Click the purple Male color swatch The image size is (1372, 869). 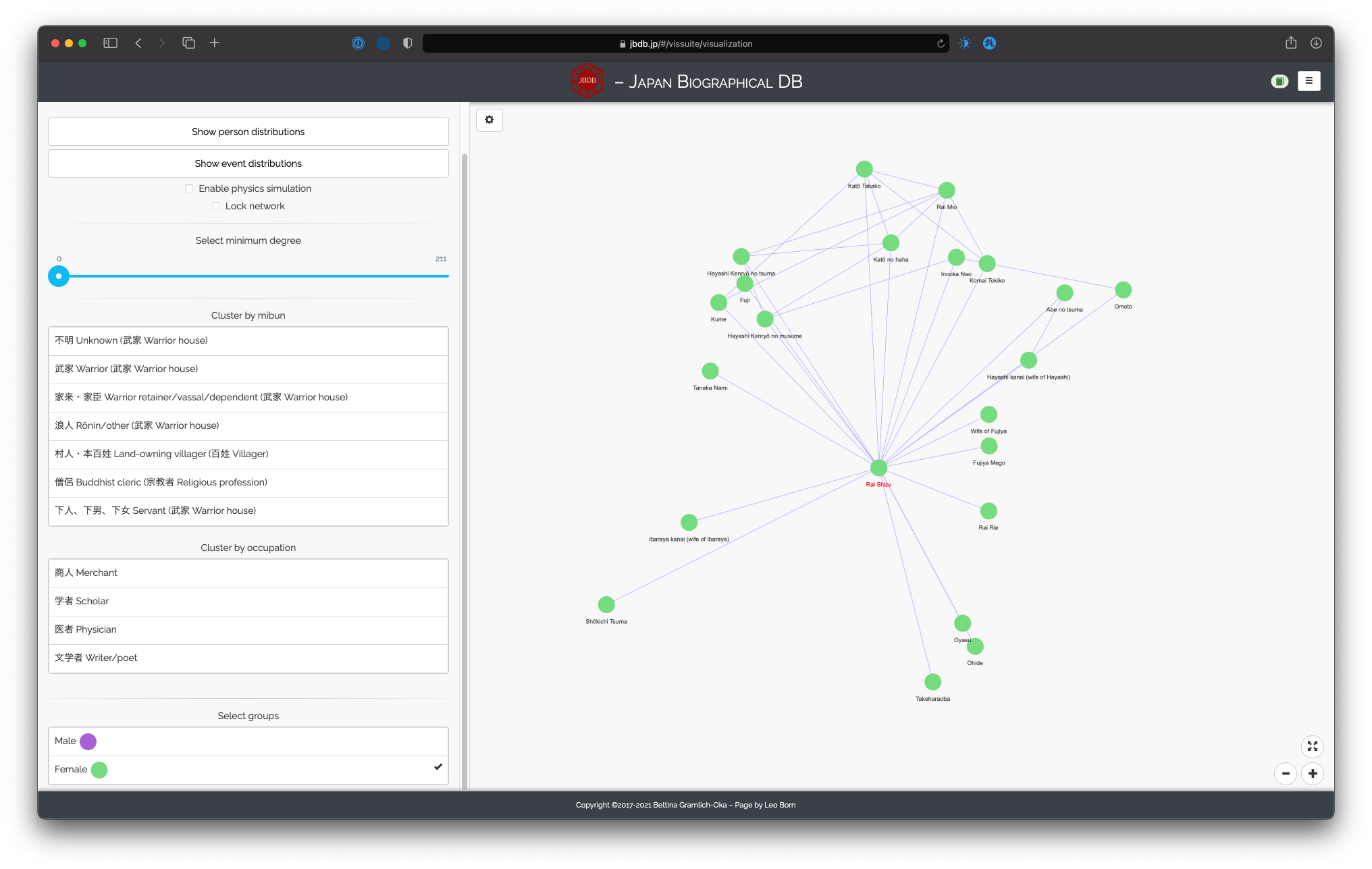point(88,741)
